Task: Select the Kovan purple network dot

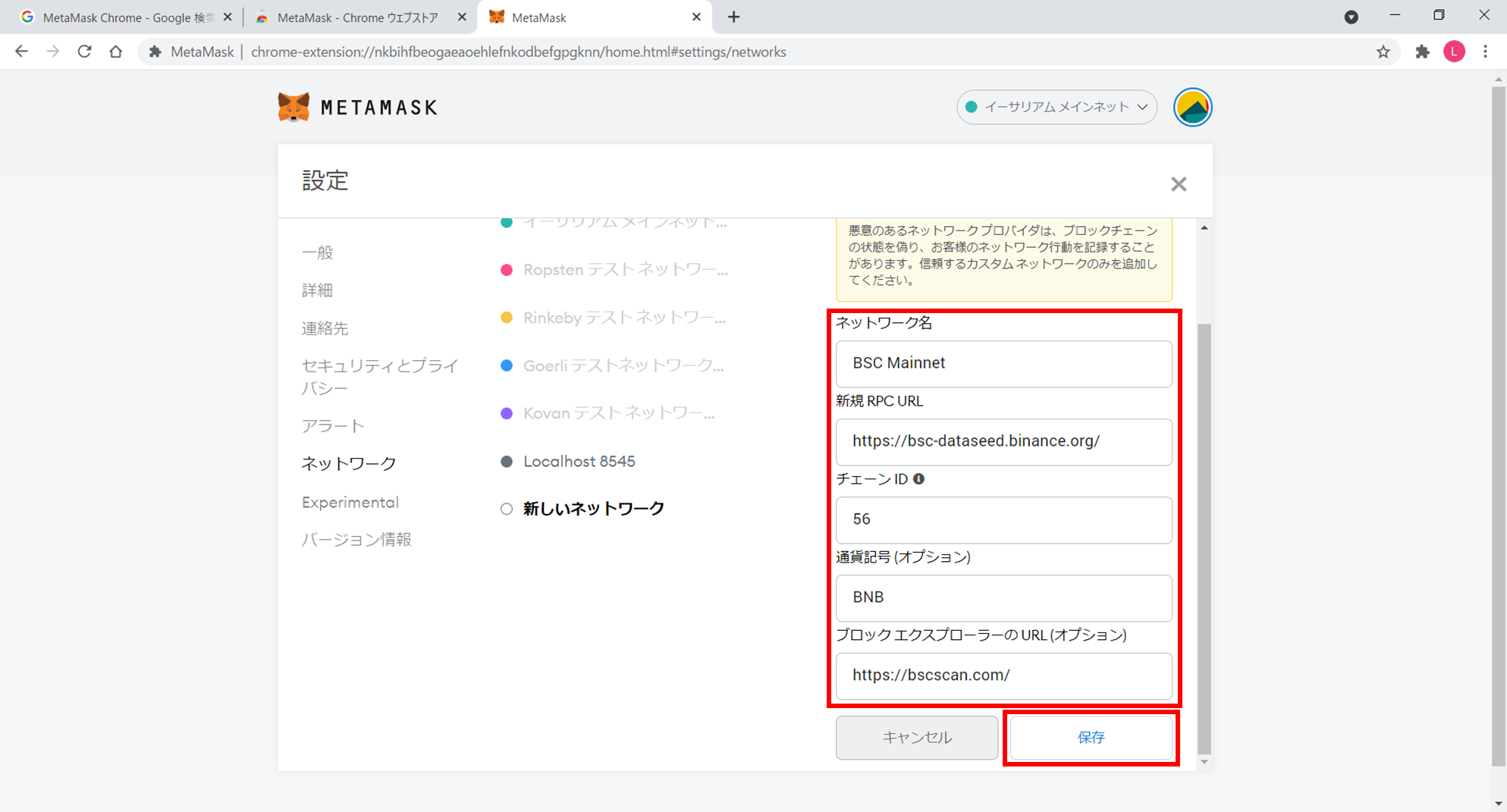Action: click(507, 413)
